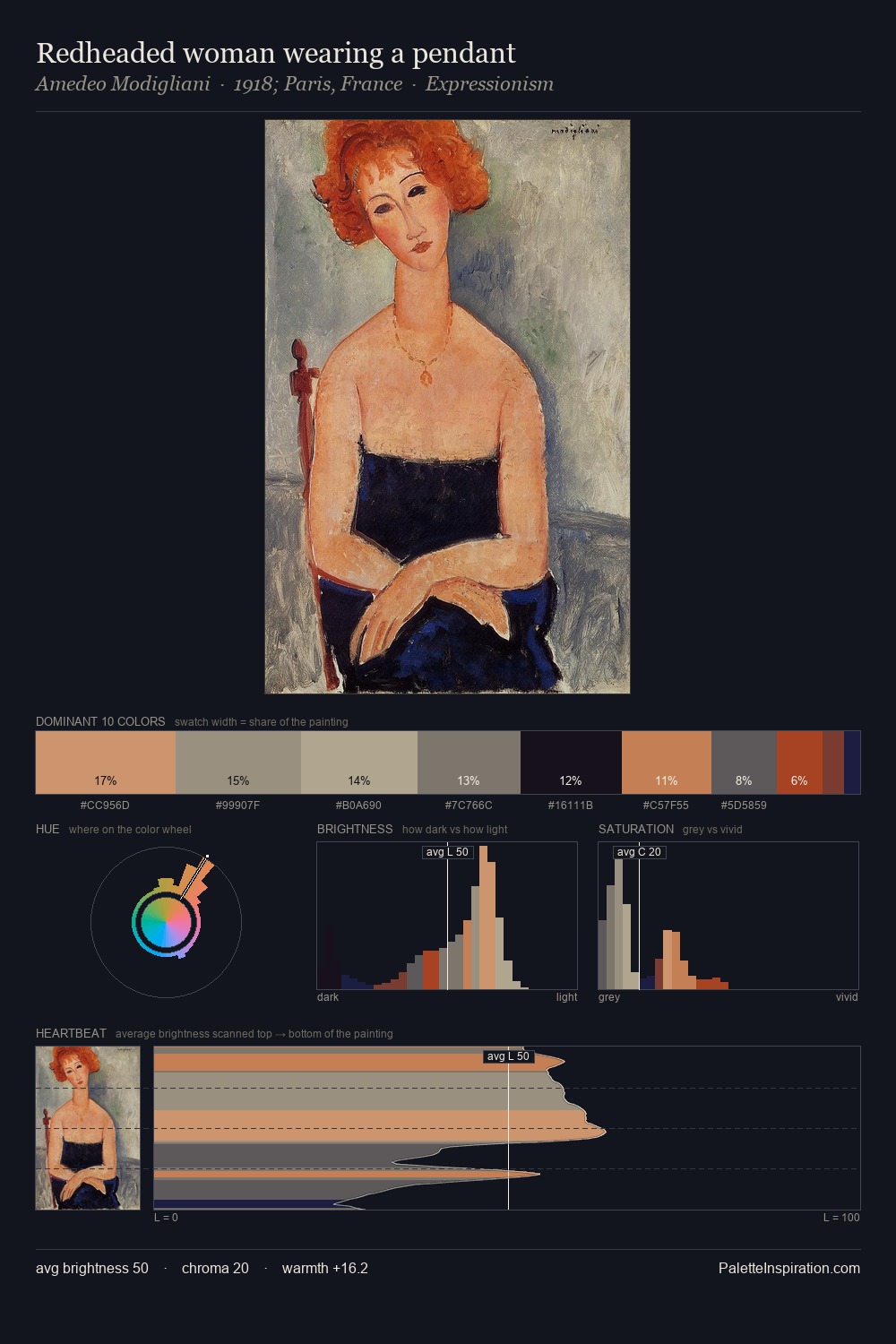The image size is (896, 1344).
Task: Select the 15% swatch #99907F
Action: [238, 762]
